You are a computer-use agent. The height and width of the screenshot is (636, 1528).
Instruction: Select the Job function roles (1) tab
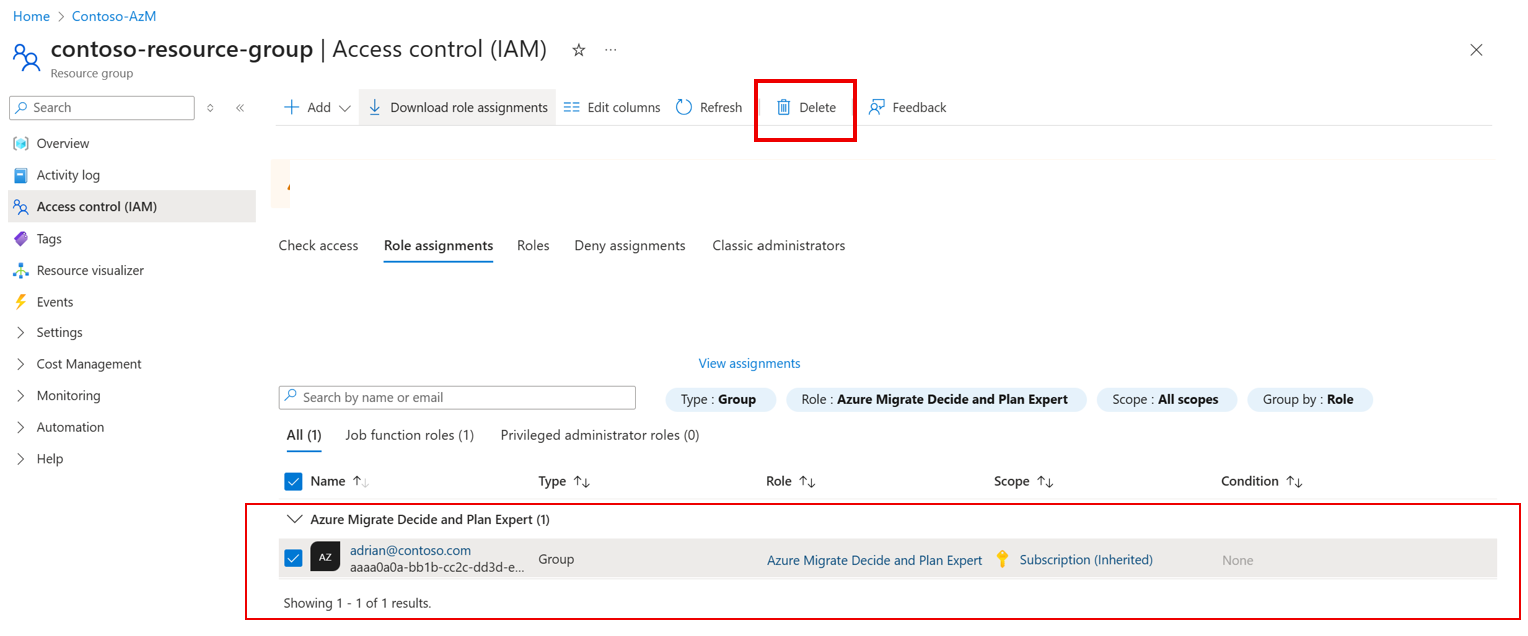click(x=410, y=436)
